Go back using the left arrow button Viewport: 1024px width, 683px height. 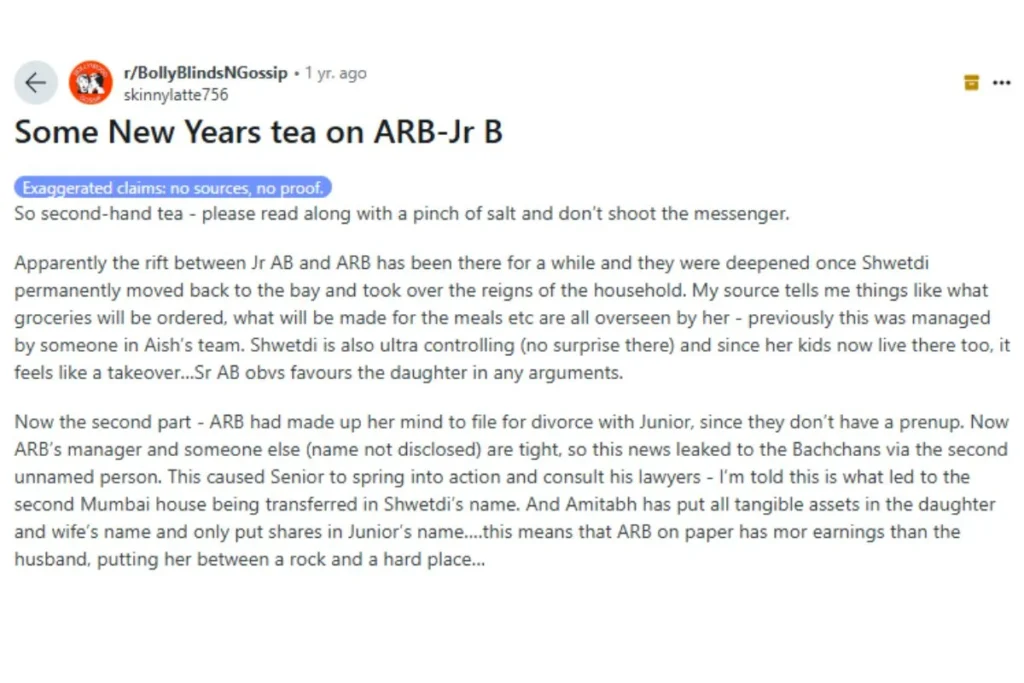pyautogui.click(x=35, y=82)
